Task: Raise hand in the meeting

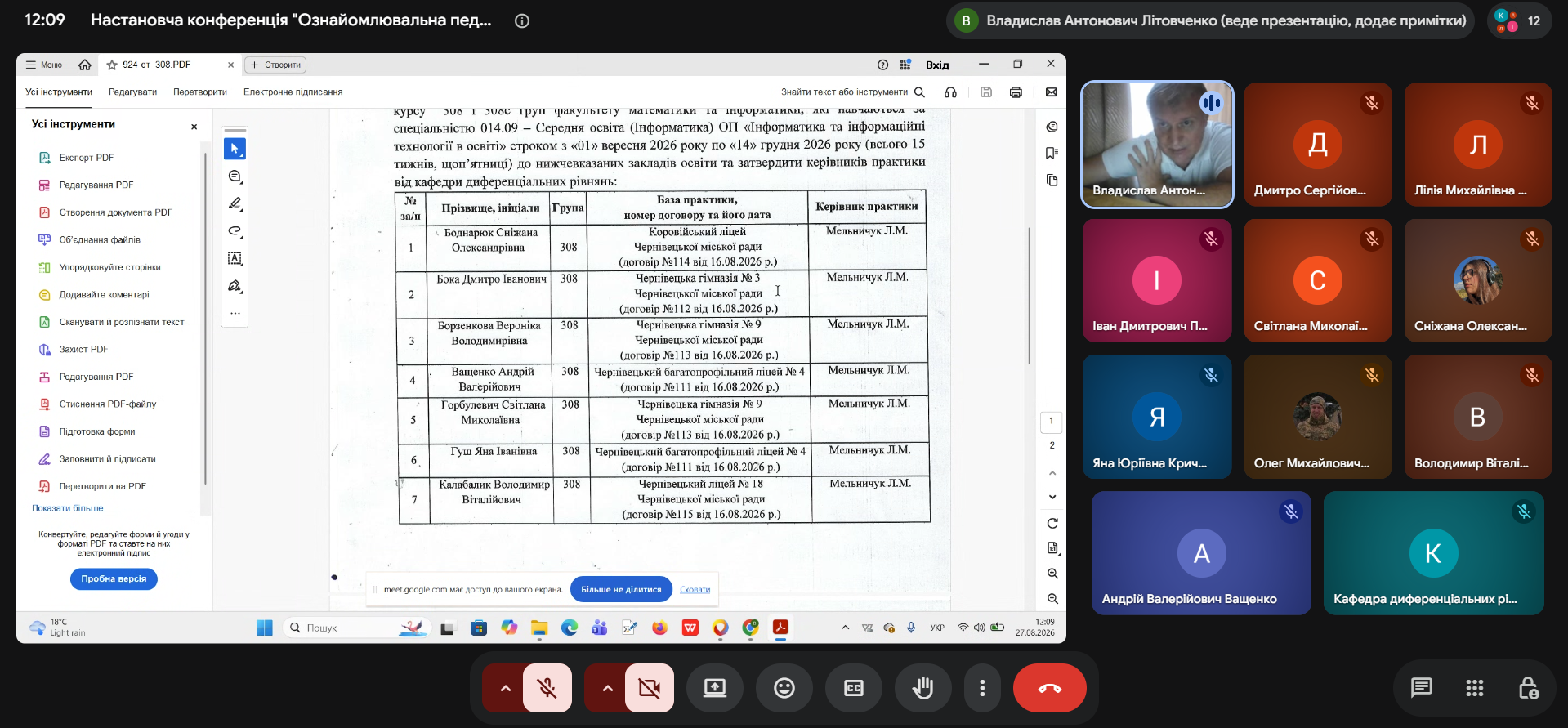Action: click(923, 688)
